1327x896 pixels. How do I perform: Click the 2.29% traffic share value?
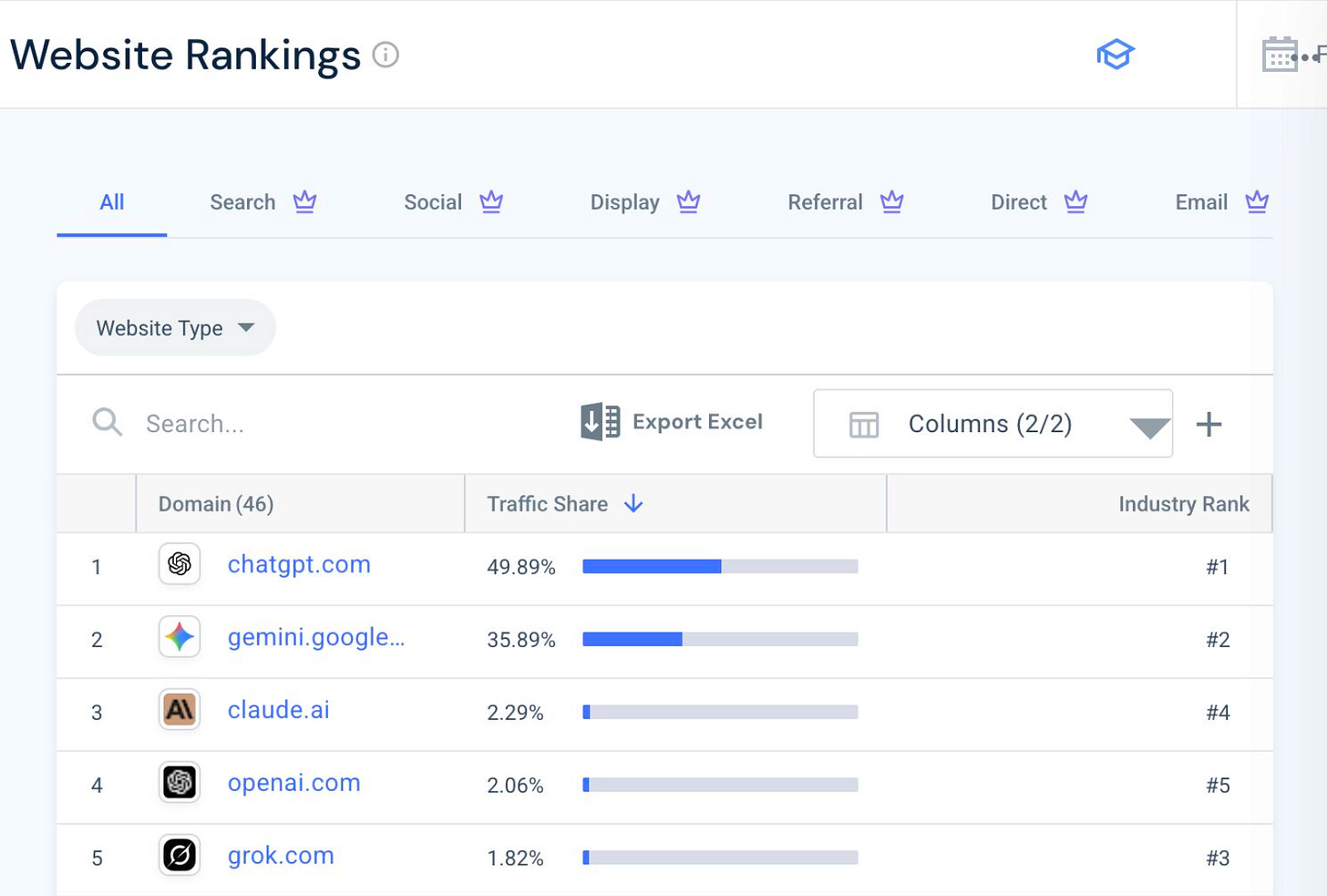[515, 713]
